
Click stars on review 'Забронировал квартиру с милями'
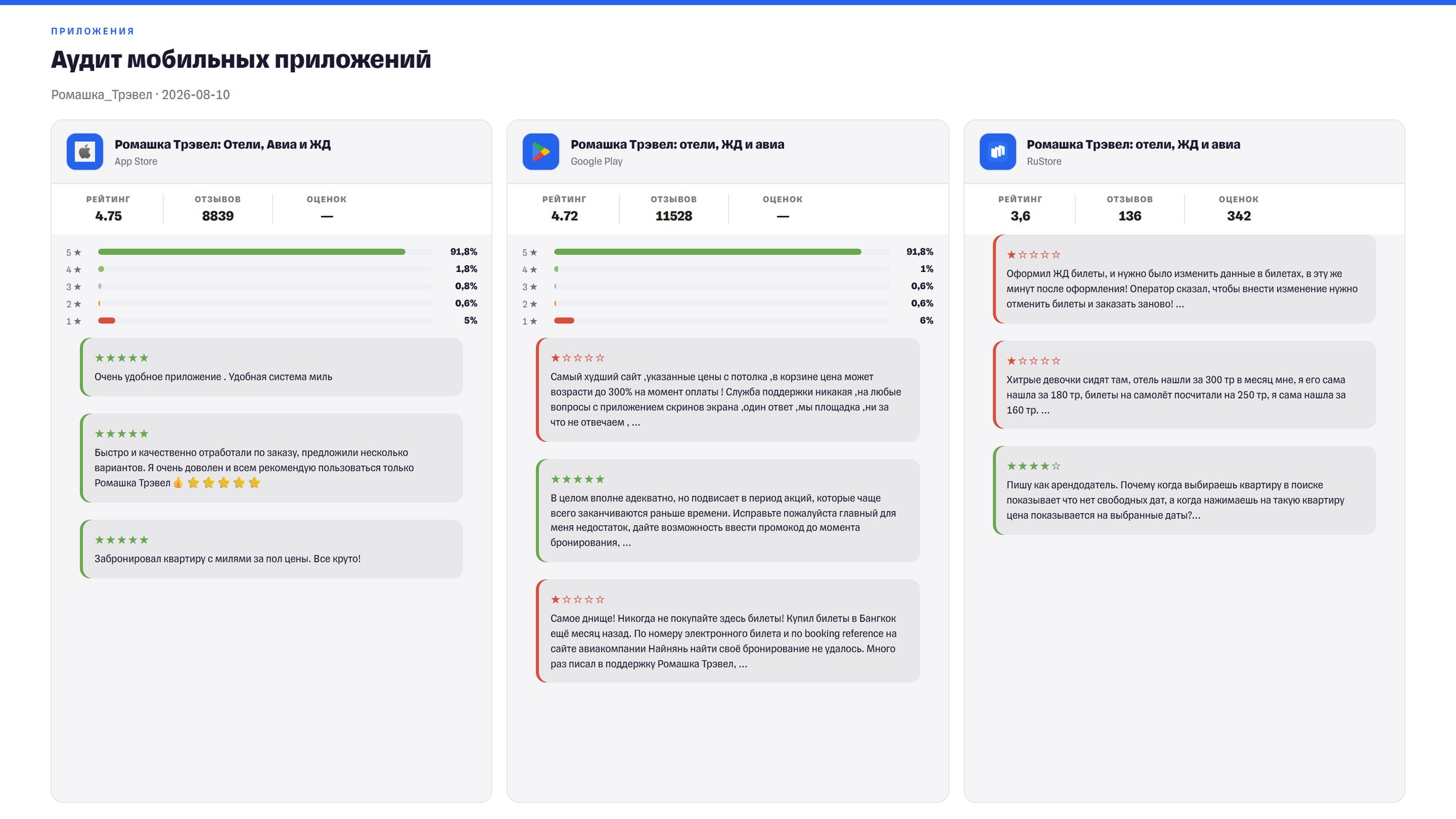click(122, 540)
